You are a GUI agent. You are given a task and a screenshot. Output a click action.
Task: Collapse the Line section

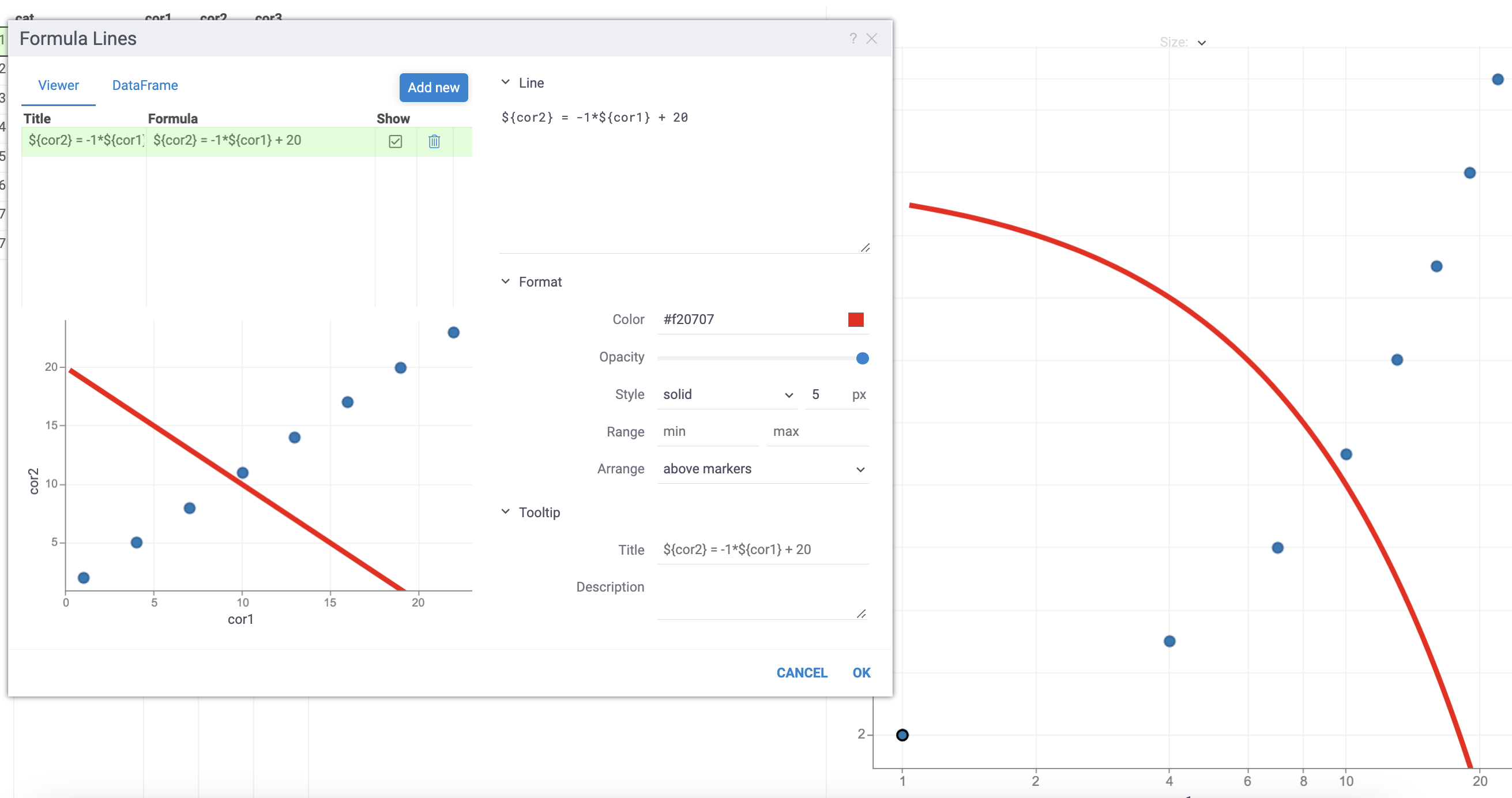pyautogui.click(x=505, y=82)
